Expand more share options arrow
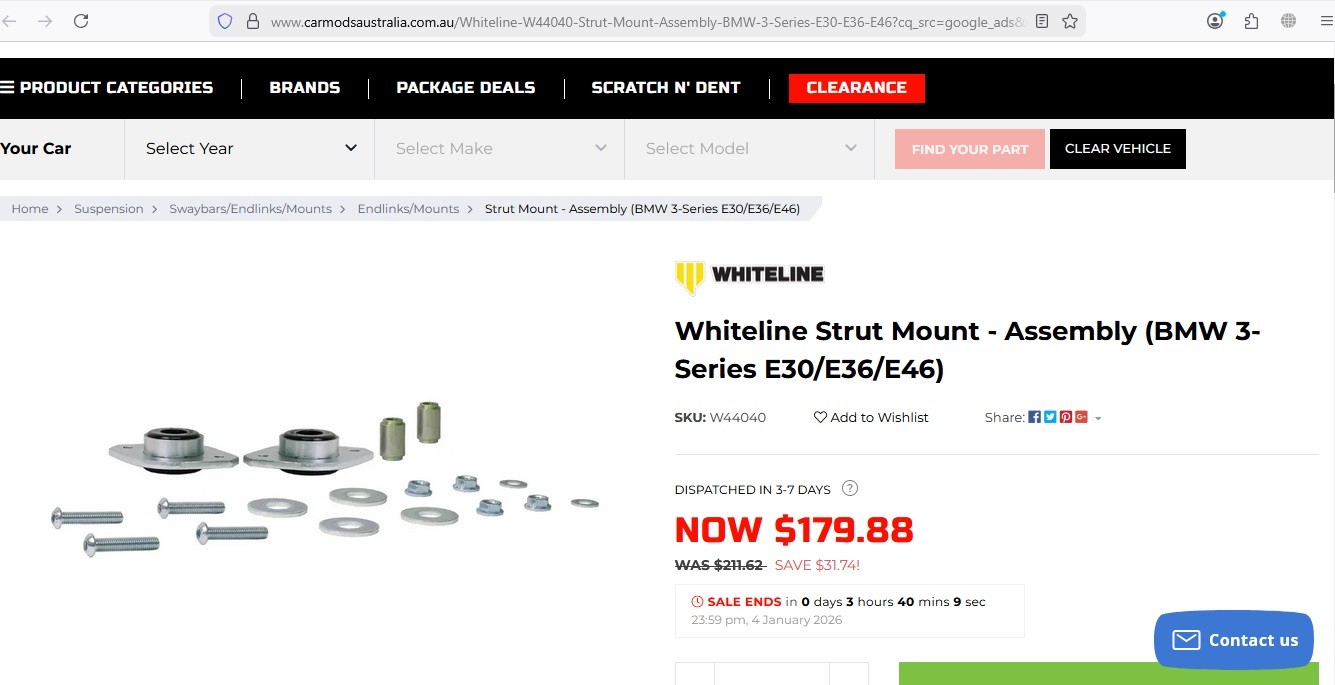Image resolution: width=1335 pixels, height=685 pixels. click(1098, 418)
